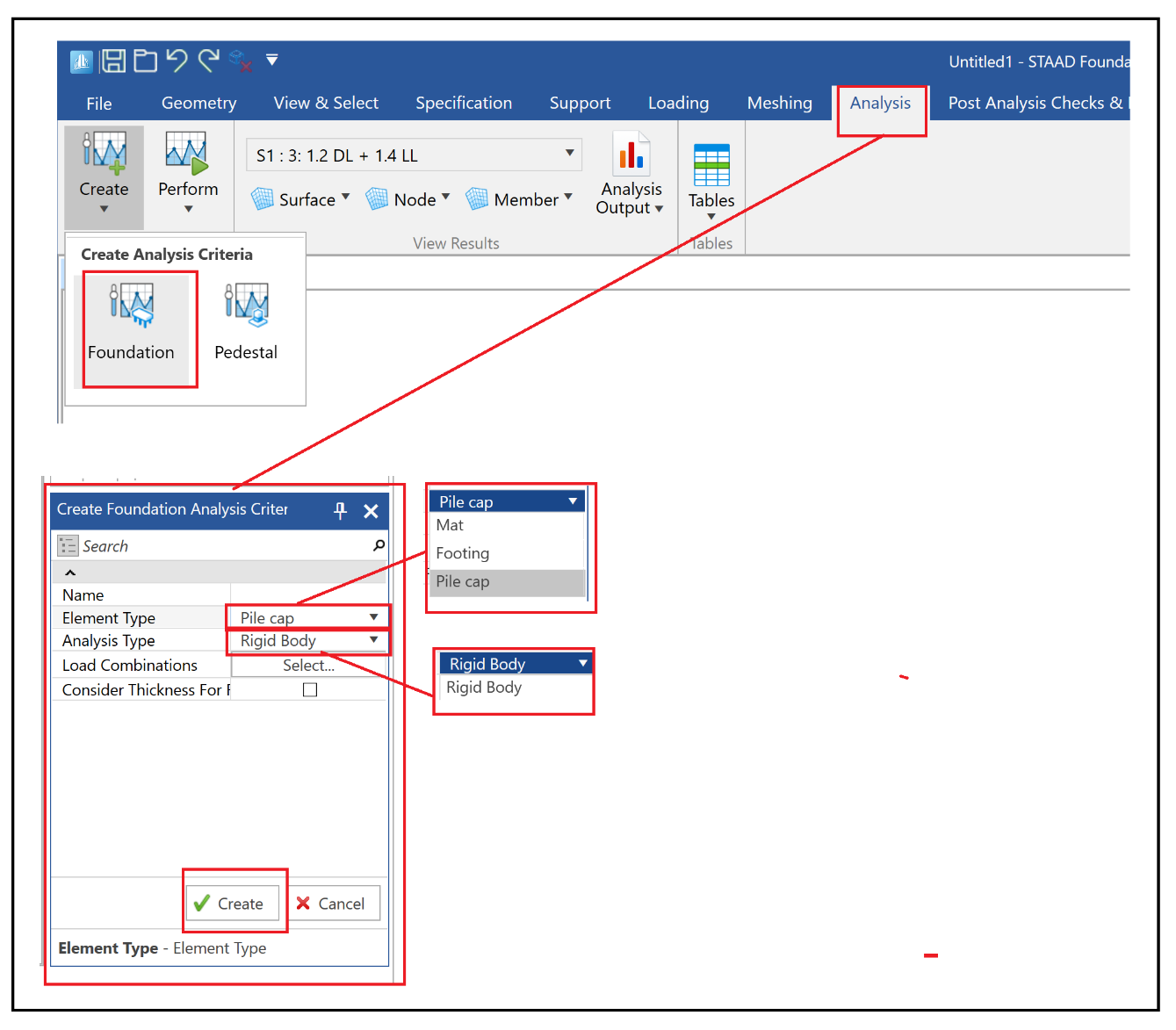Click the highlighted Rigid Body list header

pos(516,664)
